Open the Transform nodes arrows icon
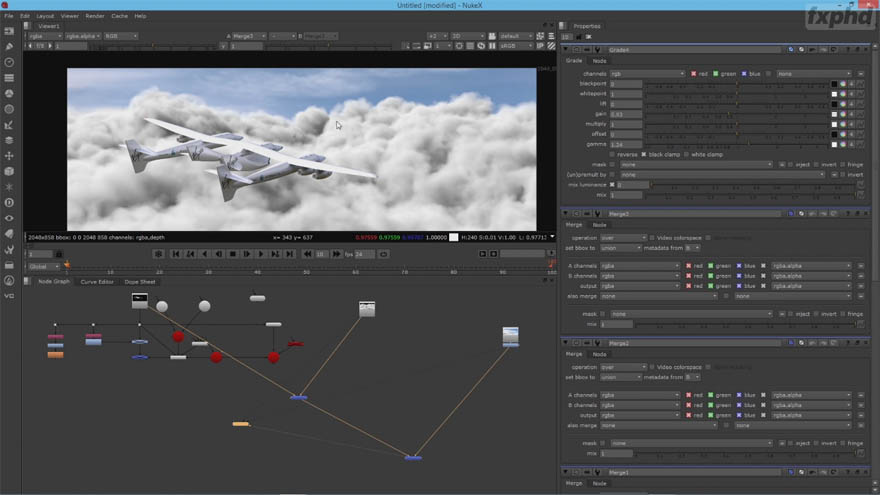The image size is (880, 495). [9, 156]
